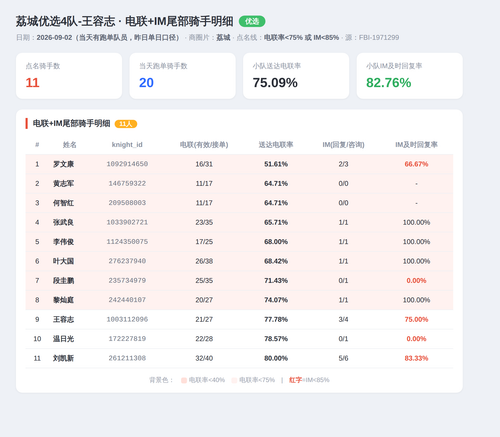
Task: Click the 3/4 IM reply cell
Action: (x=343, y=319)
